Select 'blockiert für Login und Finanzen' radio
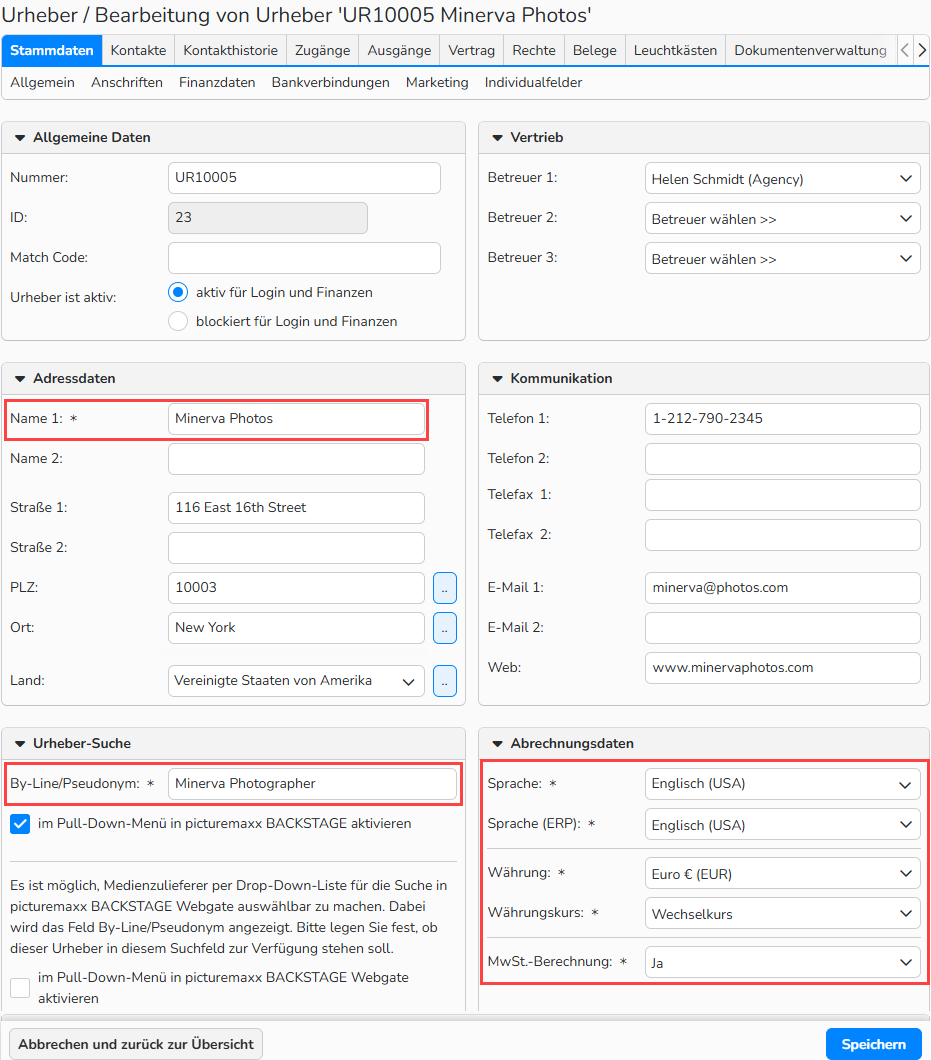Screen dimensions: 931x1060 pyautogui.click(x=178, y=321)
